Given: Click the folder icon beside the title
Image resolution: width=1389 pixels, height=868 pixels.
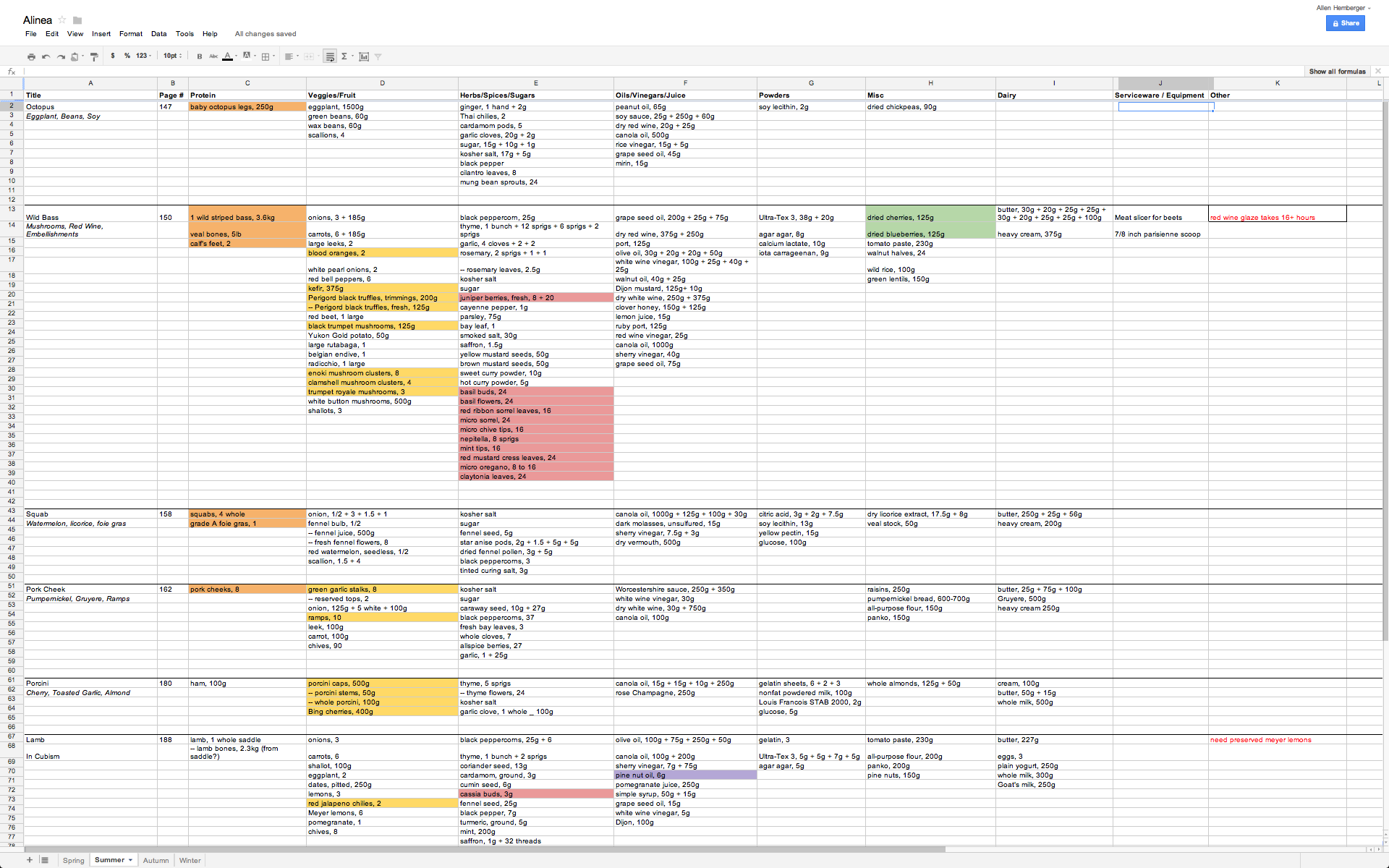Looking at the screenshot, I should (x=77, y=20).
